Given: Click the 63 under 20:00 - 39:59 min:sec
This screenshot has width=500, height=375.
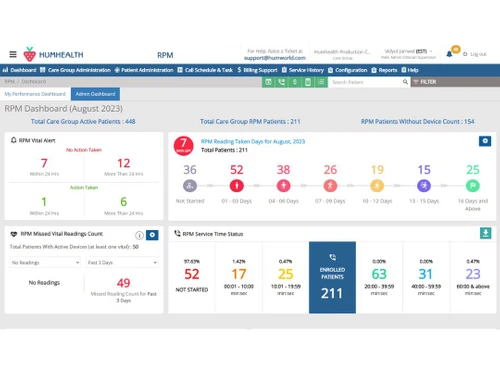Looking at the screenshot, I should 379,274.
